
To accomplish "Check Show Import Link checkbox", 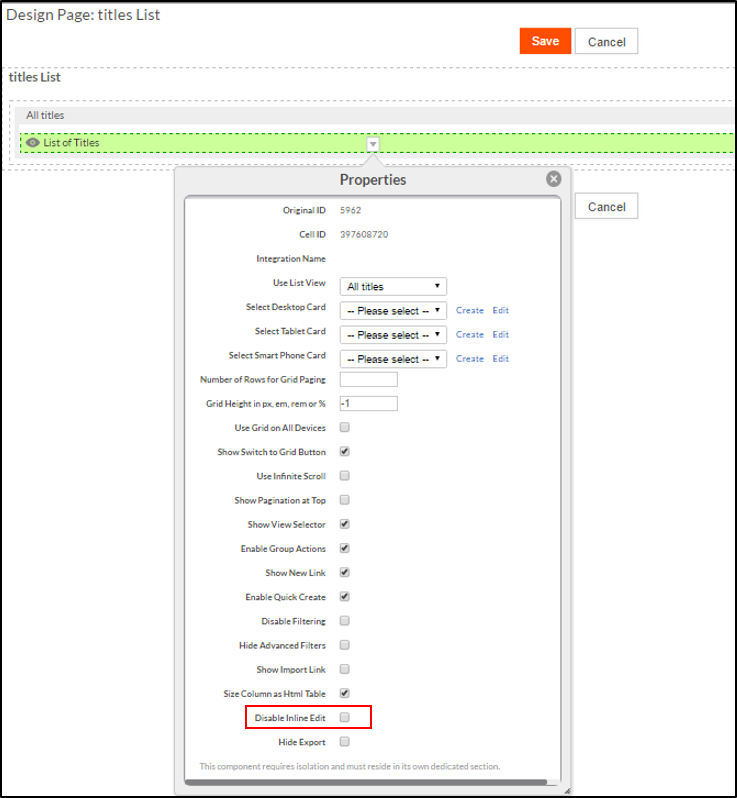I will 345,669.
